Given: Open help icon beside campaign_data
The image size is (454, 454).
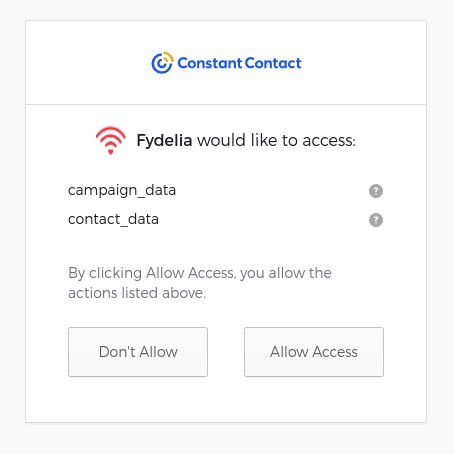Looking at the screenshot, I should tap(376, 191).
